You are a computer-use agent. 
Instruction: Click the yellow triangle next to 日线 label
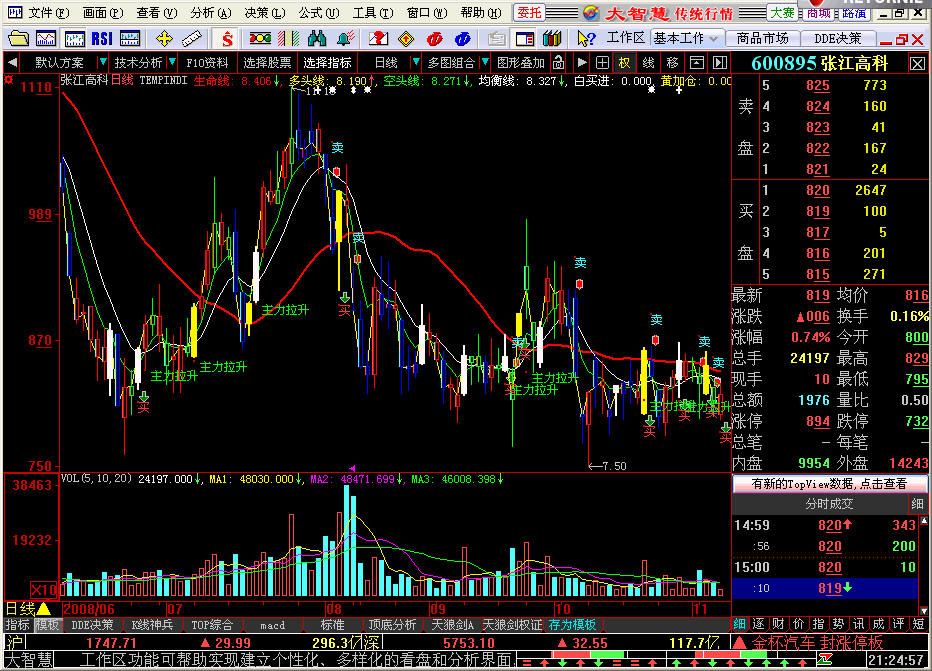tap(43, 609)
